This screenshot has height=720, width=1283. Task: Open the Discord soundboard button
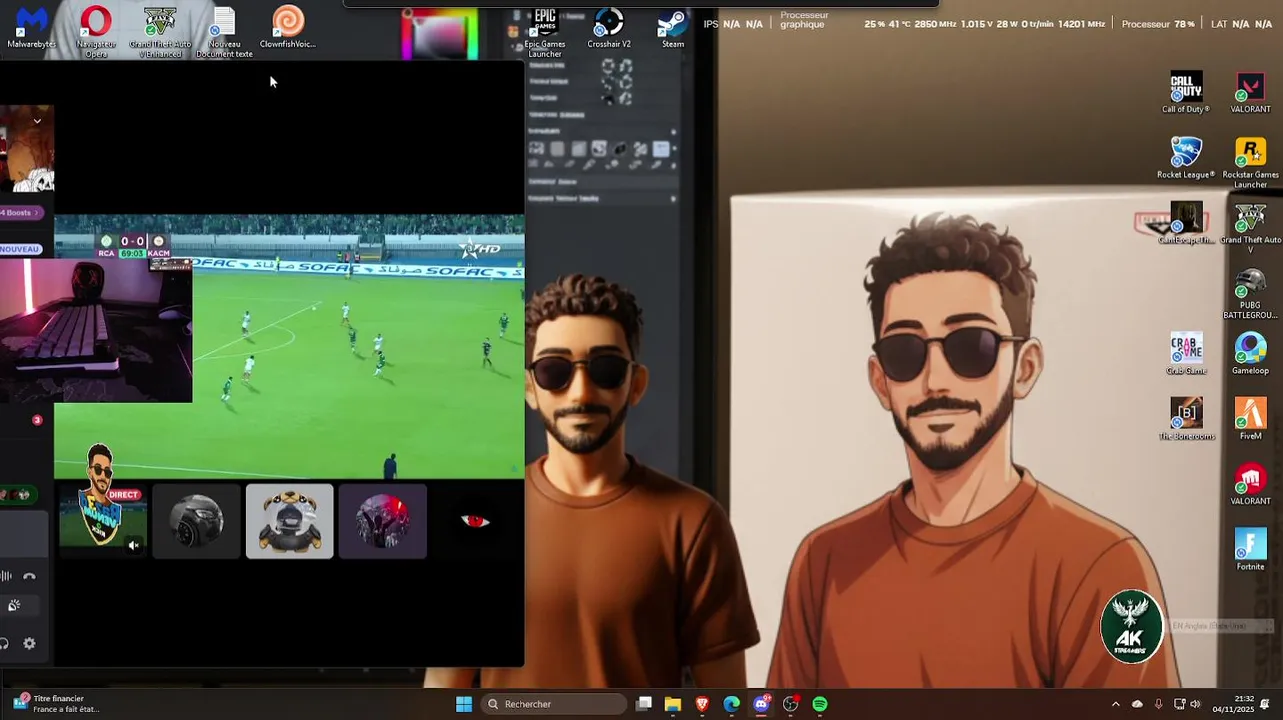(14, 605)
